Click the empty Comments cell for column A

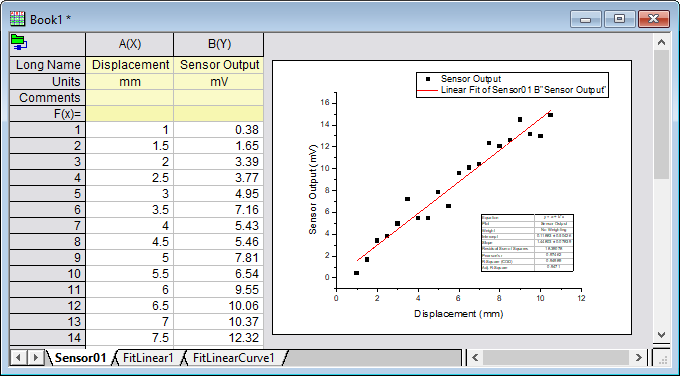pyautogui.click(x=130, y=98)
